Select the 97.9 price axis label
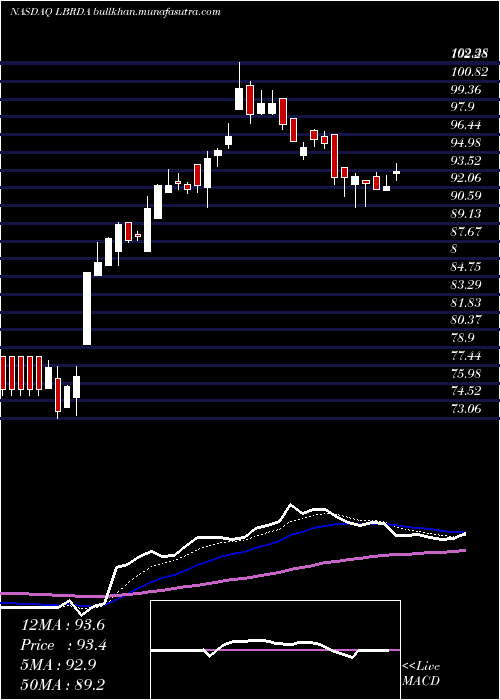 (462, 107)
